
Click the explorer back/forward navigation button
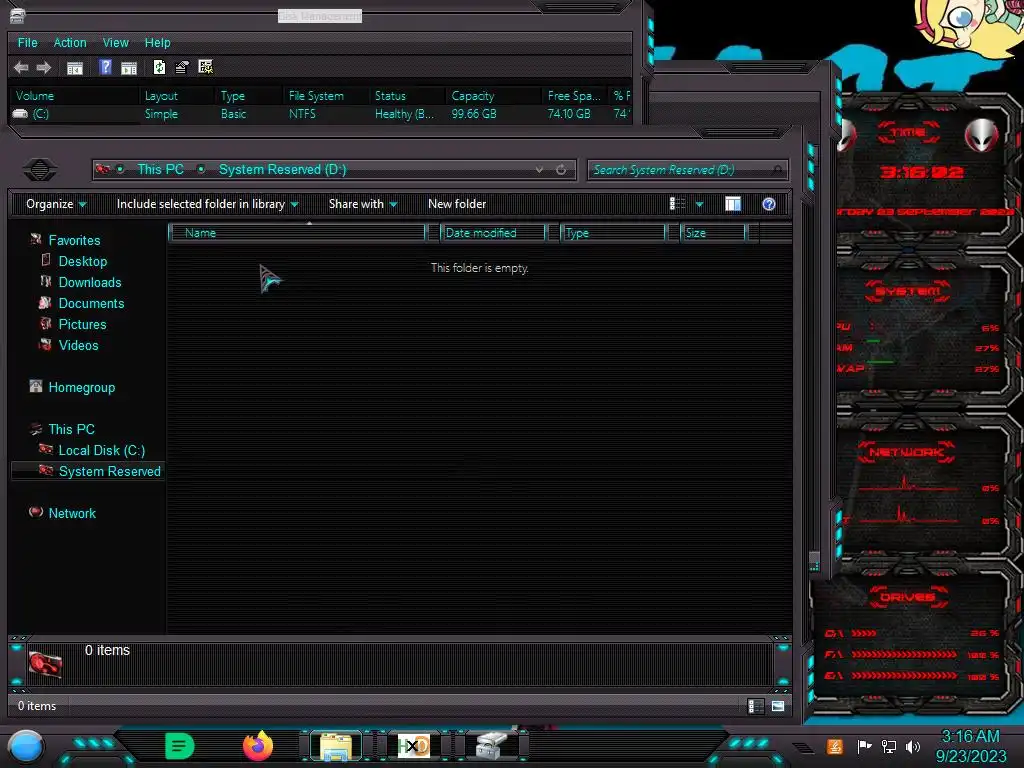[40, 170]
